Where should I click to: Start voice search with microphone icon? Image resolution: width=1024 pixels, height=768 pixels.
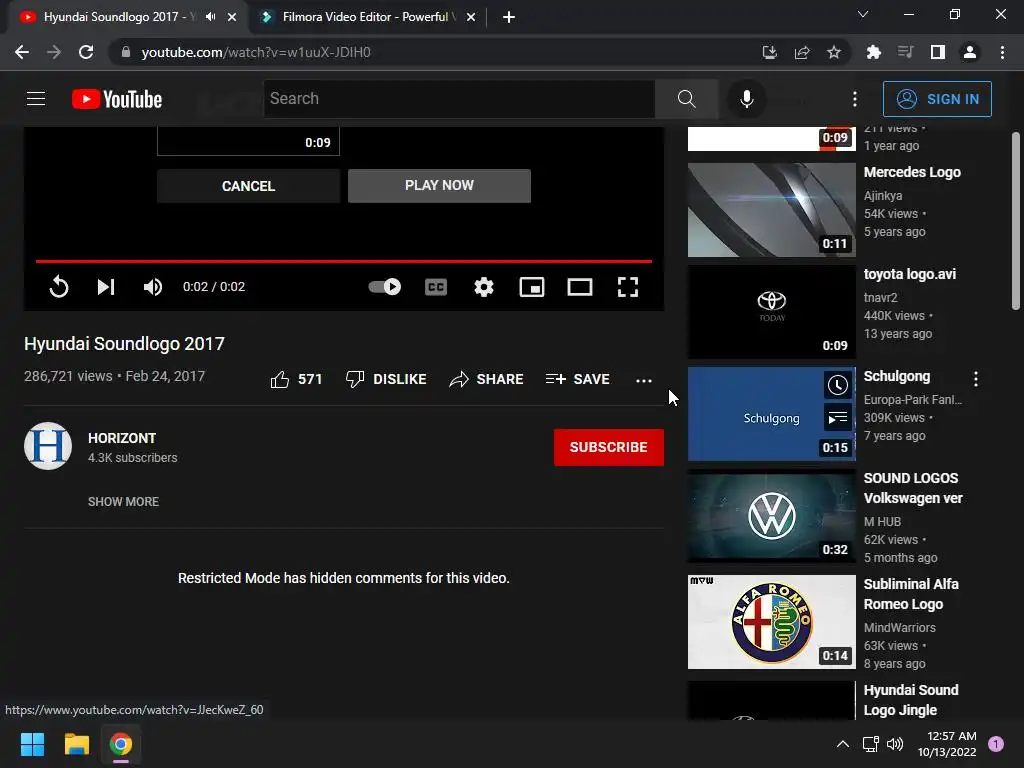(x=746, y=99)
